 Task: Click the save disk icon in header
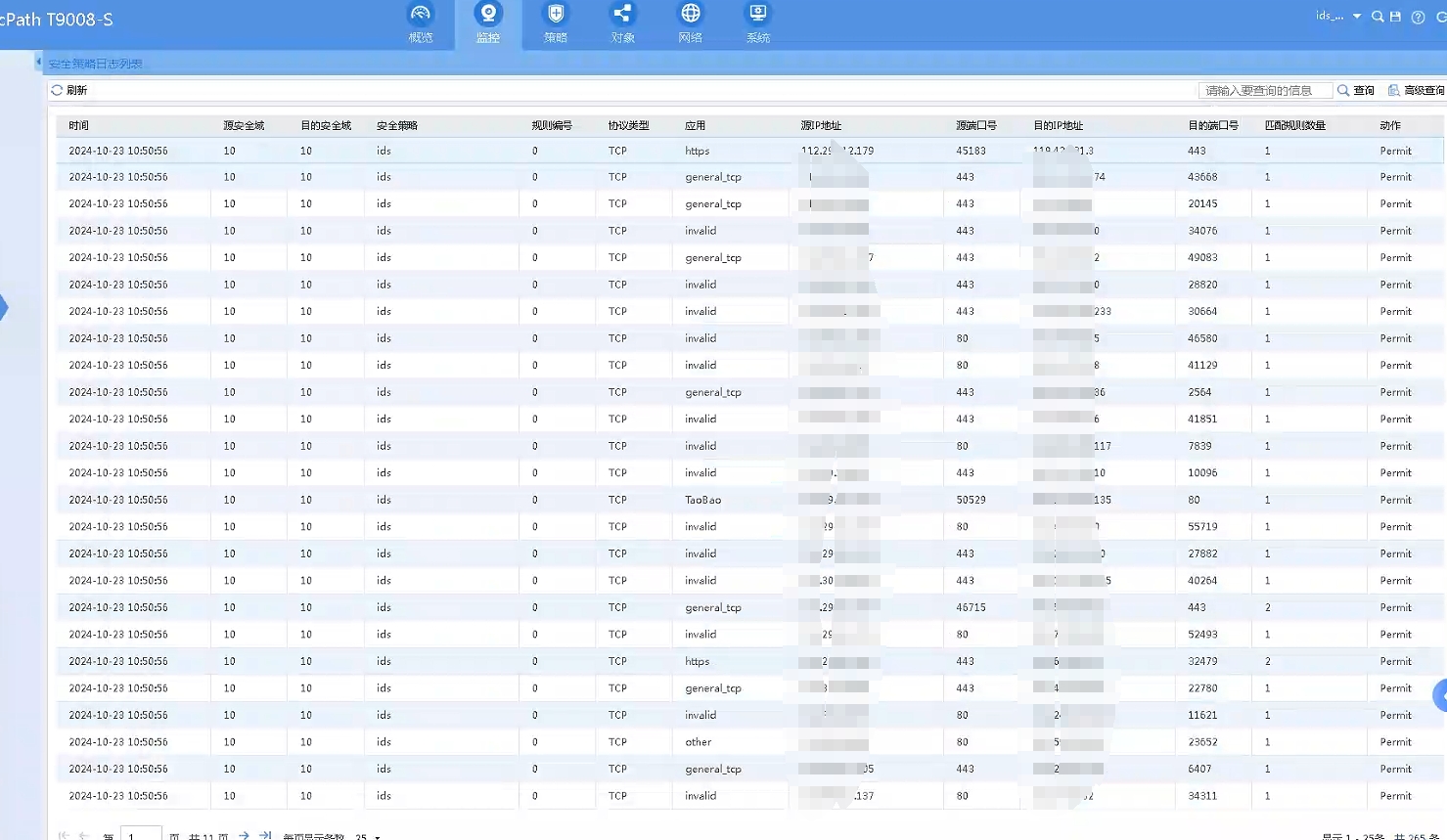tap(1396, 17)
